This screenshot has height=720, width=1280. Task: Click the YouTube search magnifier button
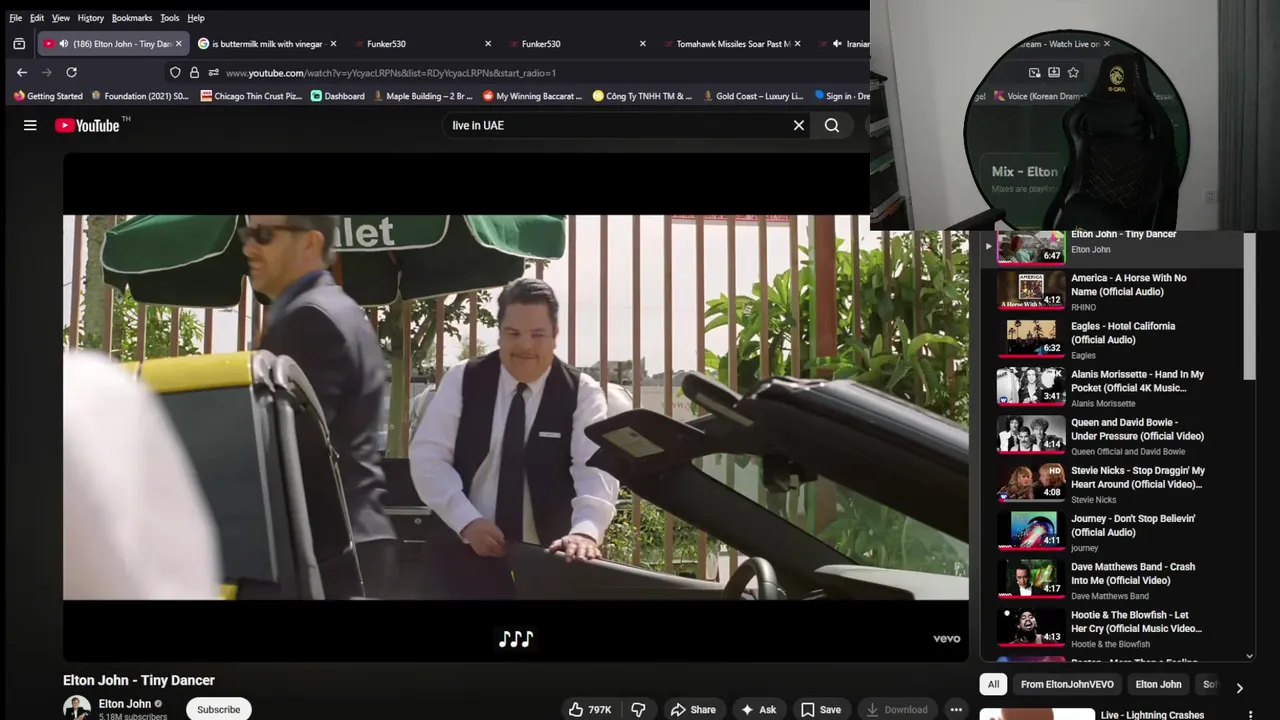(832, 125)
